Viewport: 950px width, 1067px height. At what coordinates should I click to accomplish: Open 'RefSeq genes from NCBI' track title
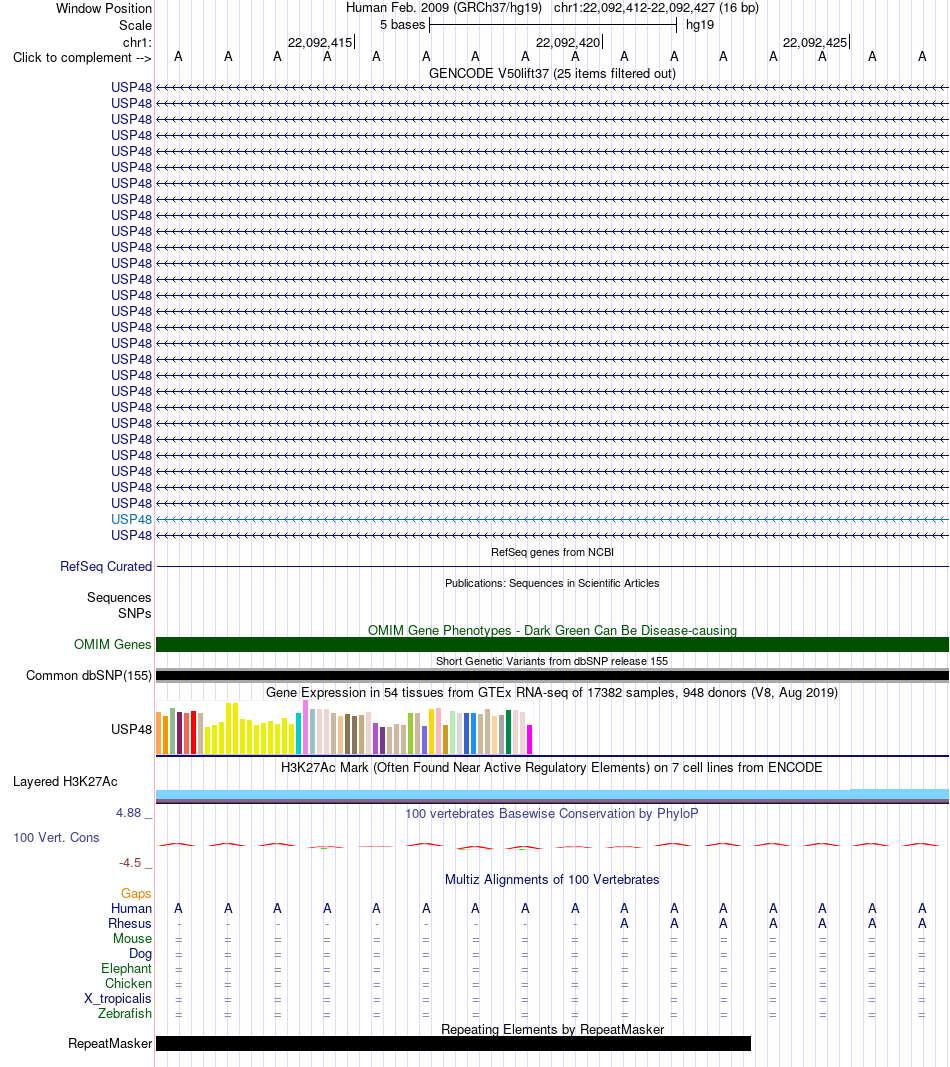[x=552, y=552]
